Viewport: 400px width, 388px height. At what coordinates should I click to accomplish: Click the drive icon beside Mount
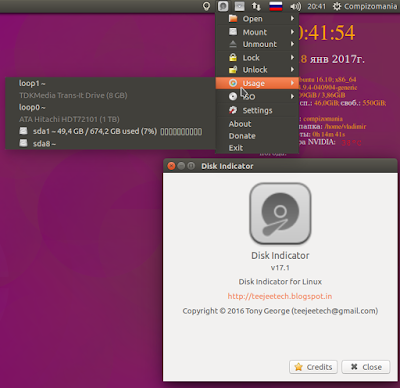[x=233, y=32]
